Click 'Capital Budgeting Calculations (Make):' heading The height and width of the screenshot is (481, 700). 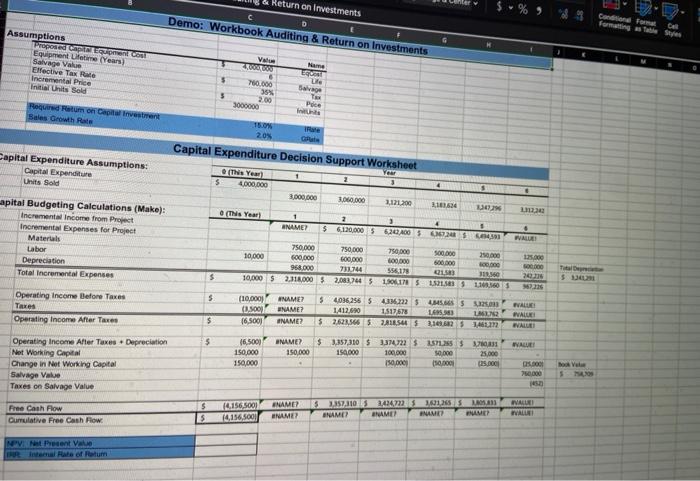point(82,206)
